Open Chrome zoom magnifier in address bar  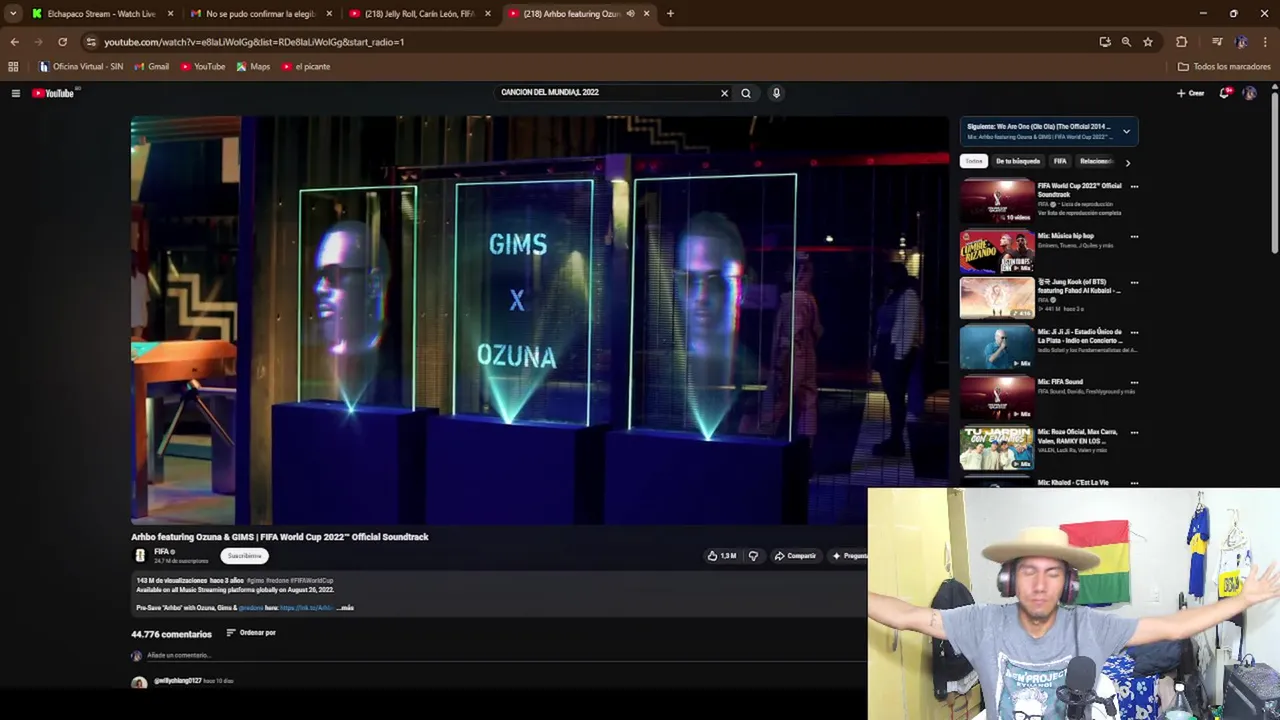(x=1126, y=42)
